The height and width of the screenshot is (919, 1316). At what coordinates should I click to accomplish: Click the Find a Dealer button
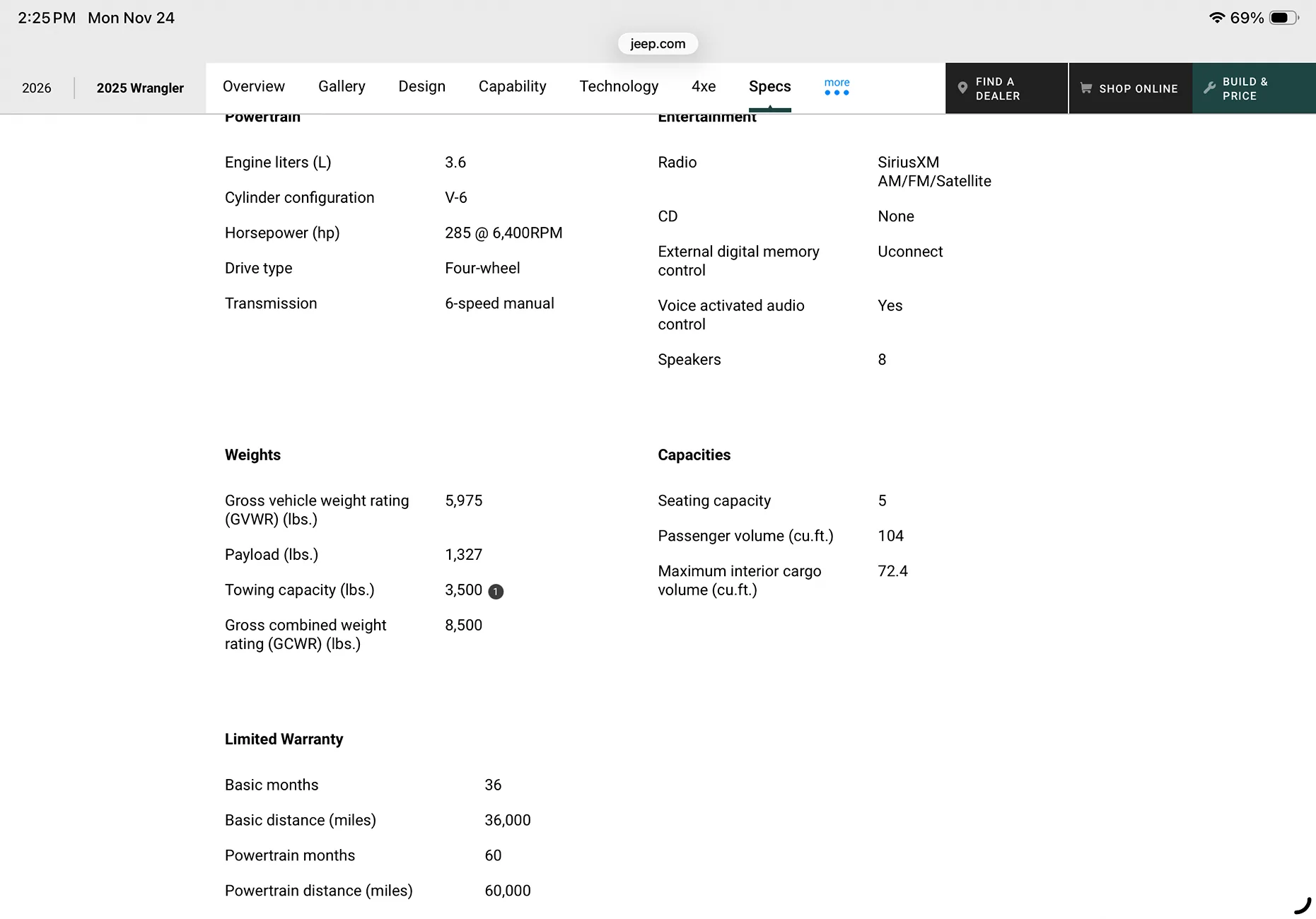click(x=1006, y=88)
